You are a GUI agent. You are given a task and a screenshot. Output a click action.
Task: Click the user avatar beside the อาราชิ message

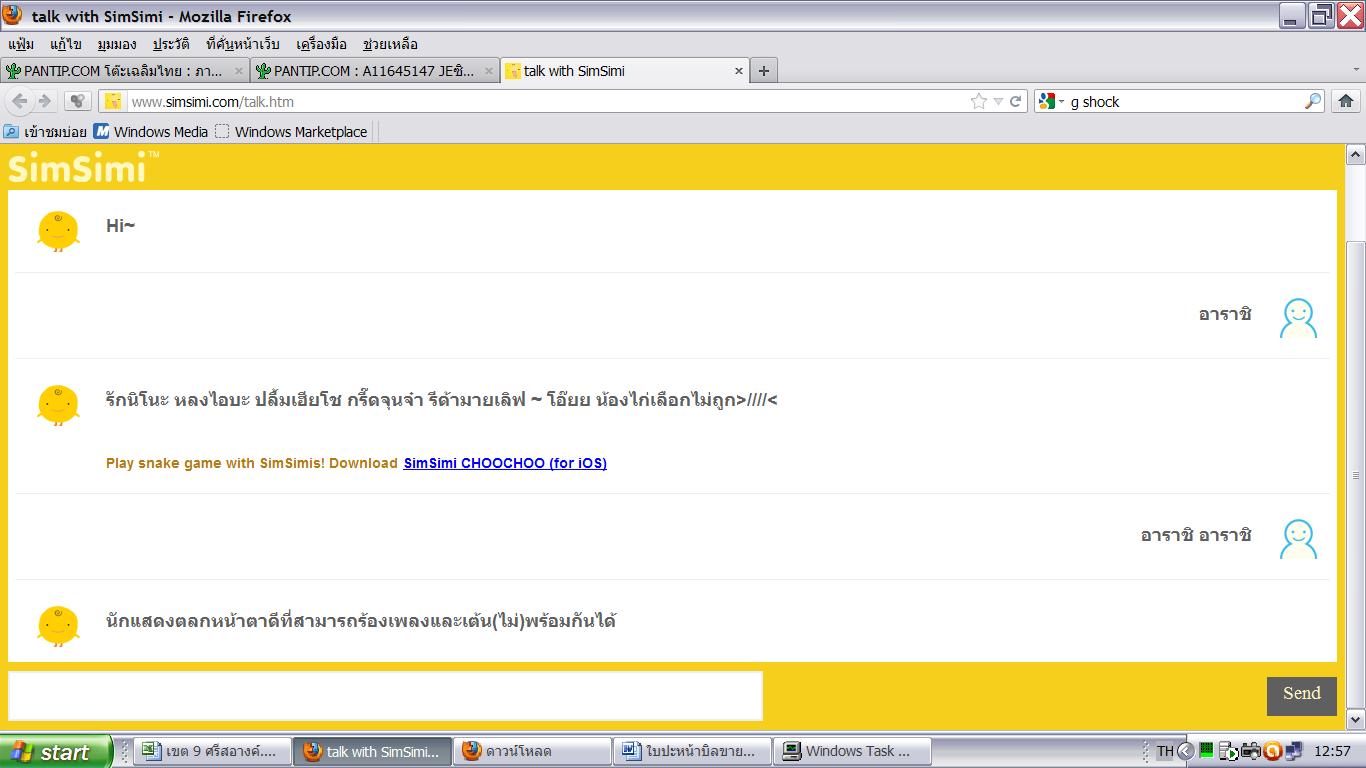(x=1298, y=318)
